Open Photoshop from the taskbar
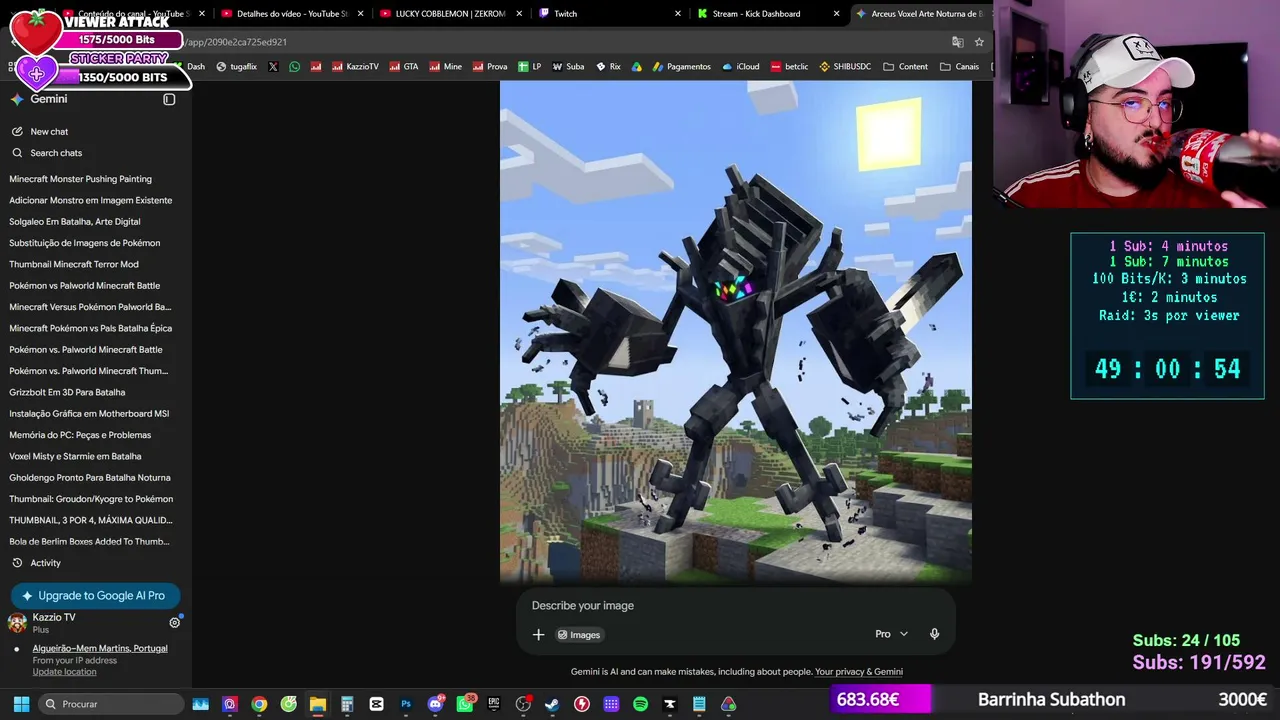This screenshot has height=720, width=1280. [x=406, y=704]
